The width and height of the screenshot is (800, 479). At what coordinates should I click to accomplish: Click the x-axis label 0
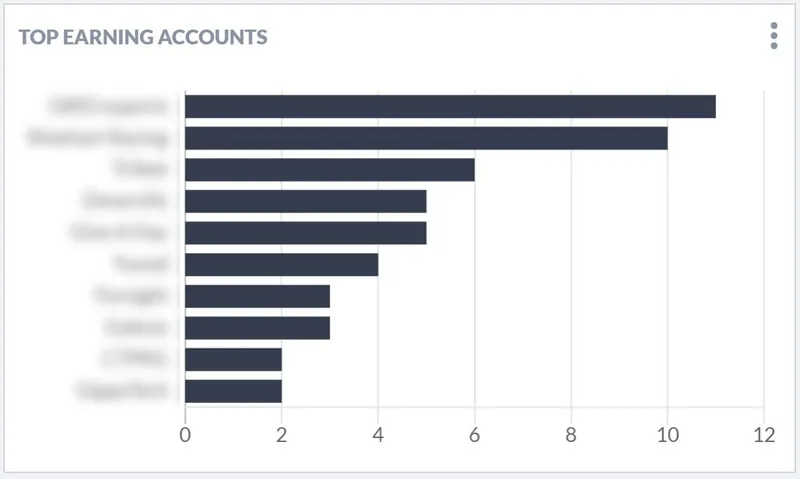[185, 435]
